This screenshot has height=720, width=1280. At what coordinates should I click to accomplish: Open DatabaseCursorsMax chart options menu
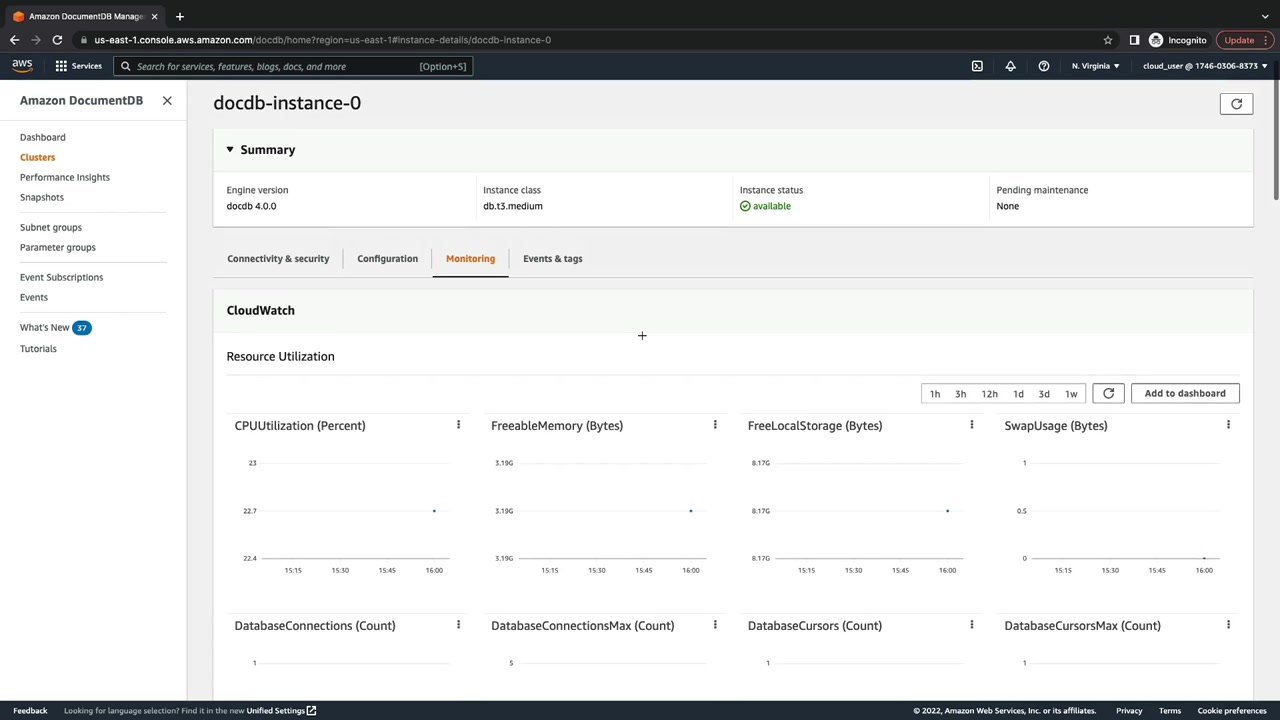1228,626
